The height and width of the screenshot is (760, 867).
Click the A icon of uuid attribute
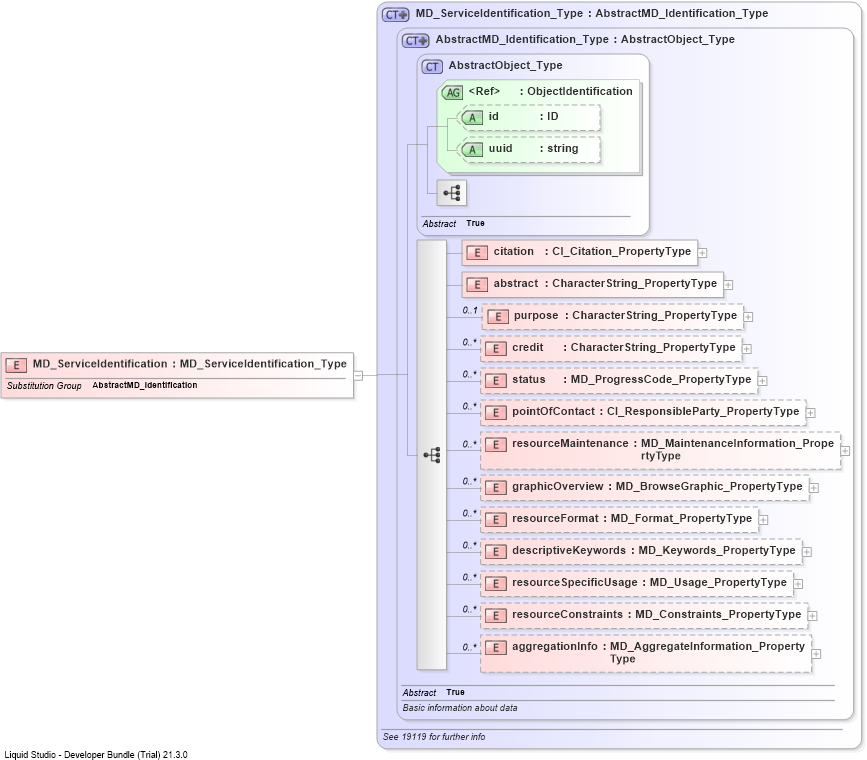click(x=472, y=150)
